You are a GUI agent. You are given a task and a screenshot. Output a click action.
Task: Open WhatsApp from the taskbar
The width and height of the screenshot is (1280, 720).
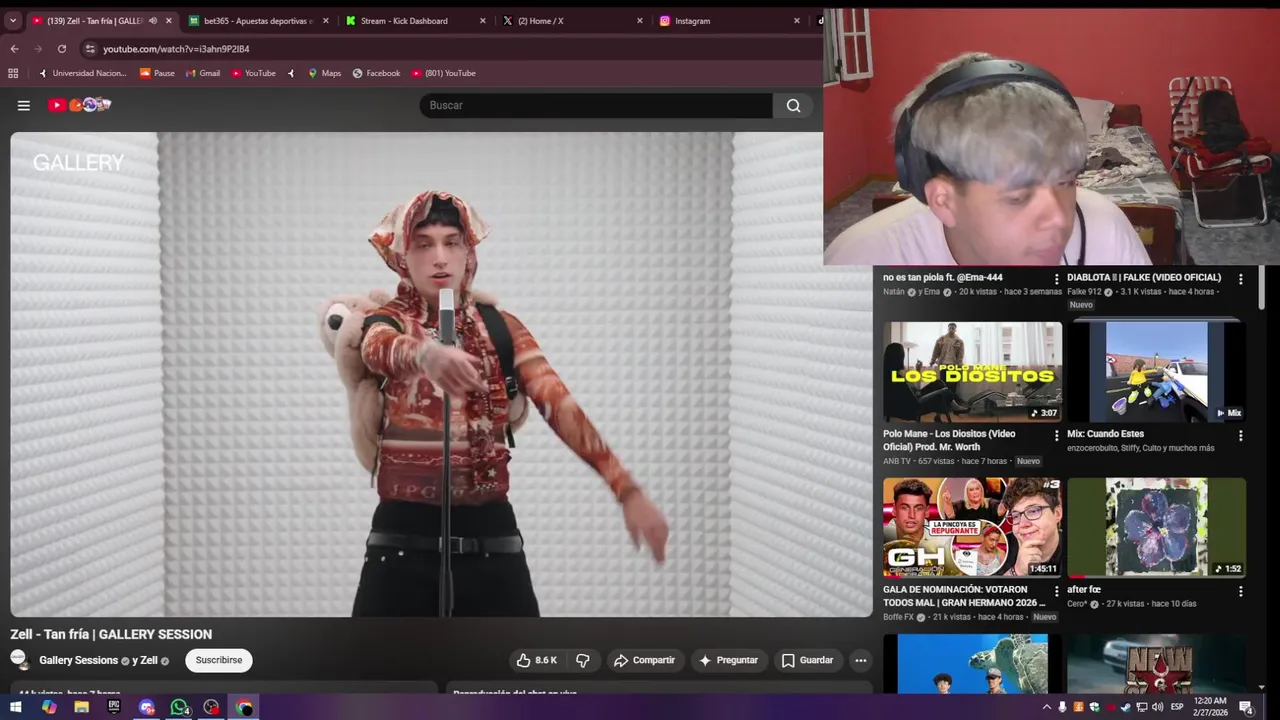click(x=179, y=707)
